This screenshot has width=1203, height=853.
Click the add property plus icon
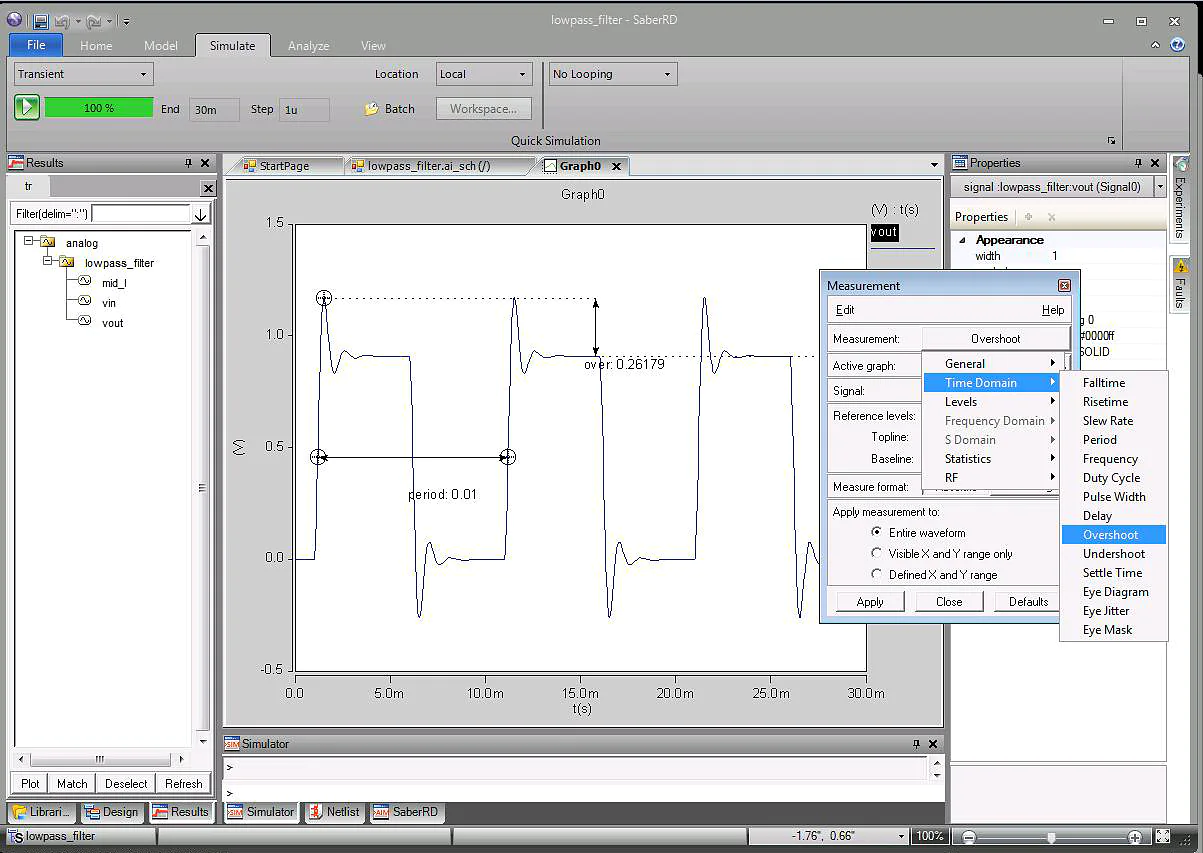(x=1028, y=217)
